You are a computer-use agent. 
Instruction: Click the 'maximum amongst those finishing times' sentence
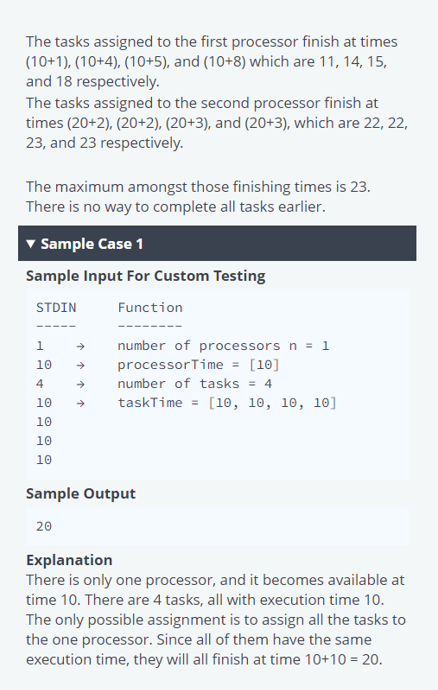pyautogui.click(x=198, y=187)
